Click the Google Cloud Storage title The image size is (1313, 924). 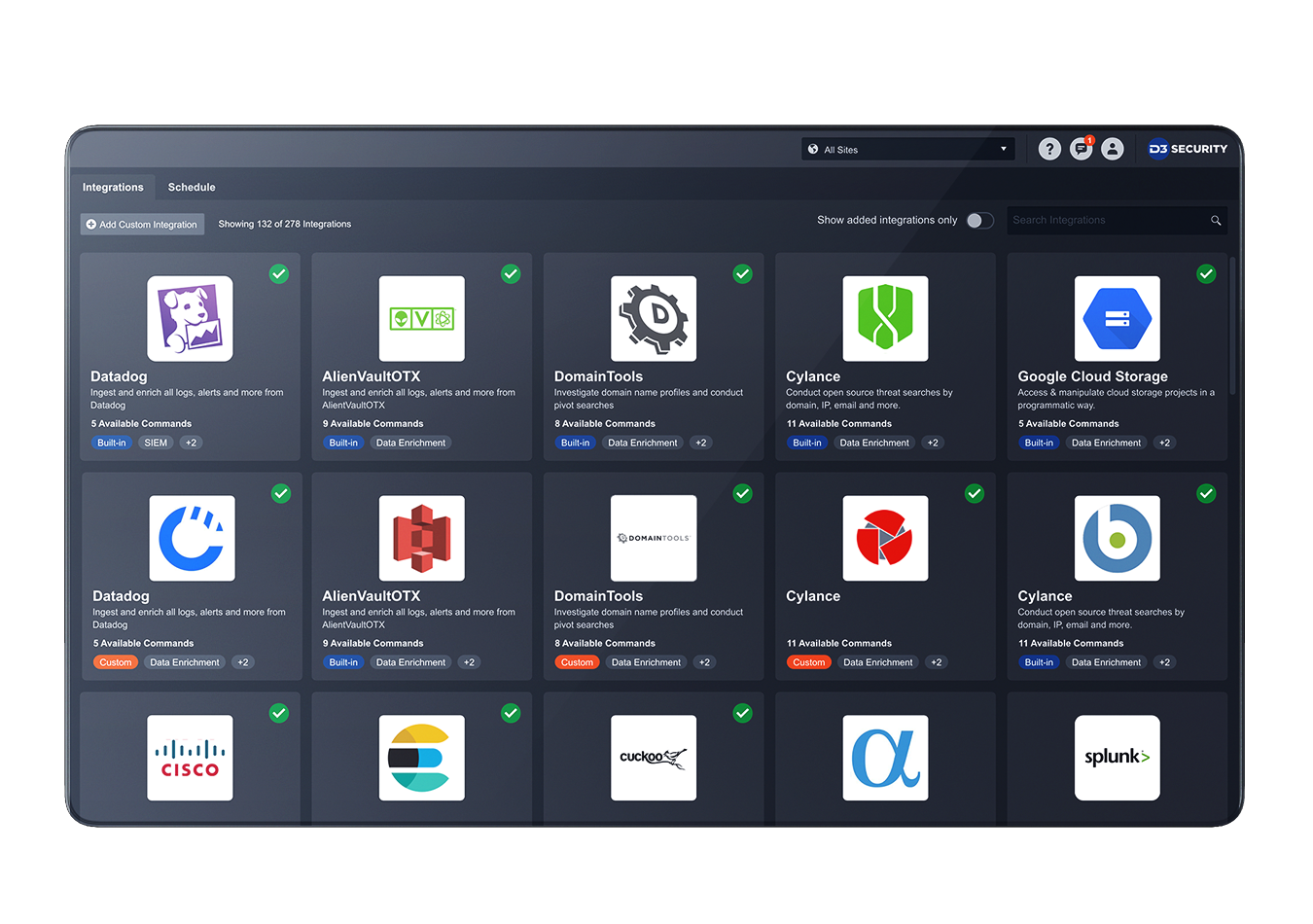pyautogui.click(x=1093, y=376)
